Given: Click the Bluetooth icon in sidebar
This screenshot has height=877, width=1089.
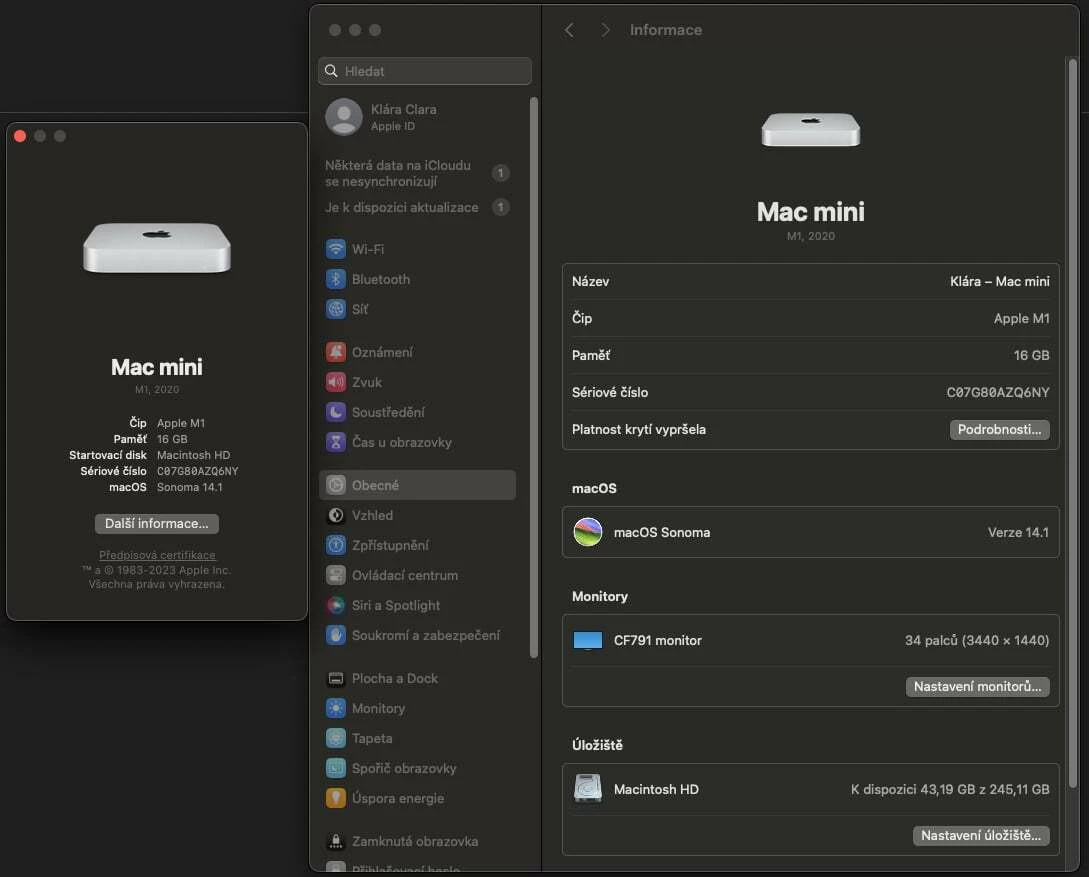Looking at the screenshot, I should point(335,279).
